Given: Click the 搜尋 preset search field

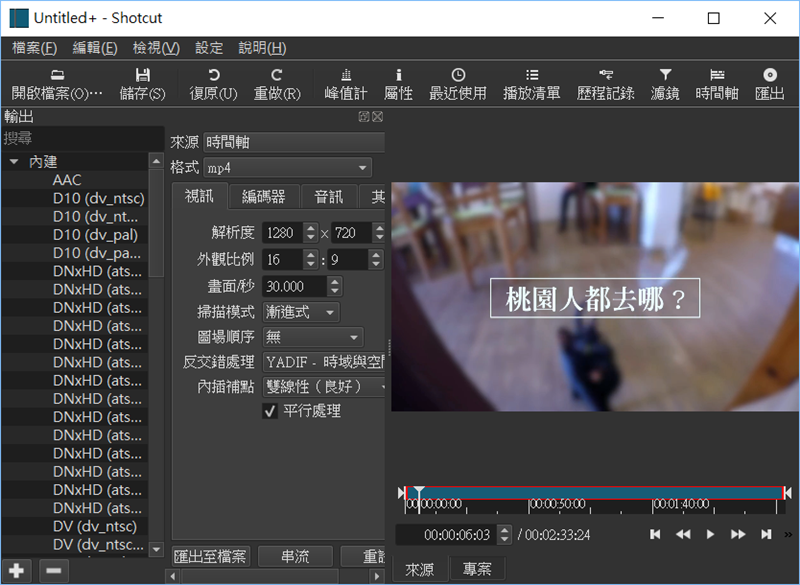Looking at the screenshot, I should tap(80, 138).
